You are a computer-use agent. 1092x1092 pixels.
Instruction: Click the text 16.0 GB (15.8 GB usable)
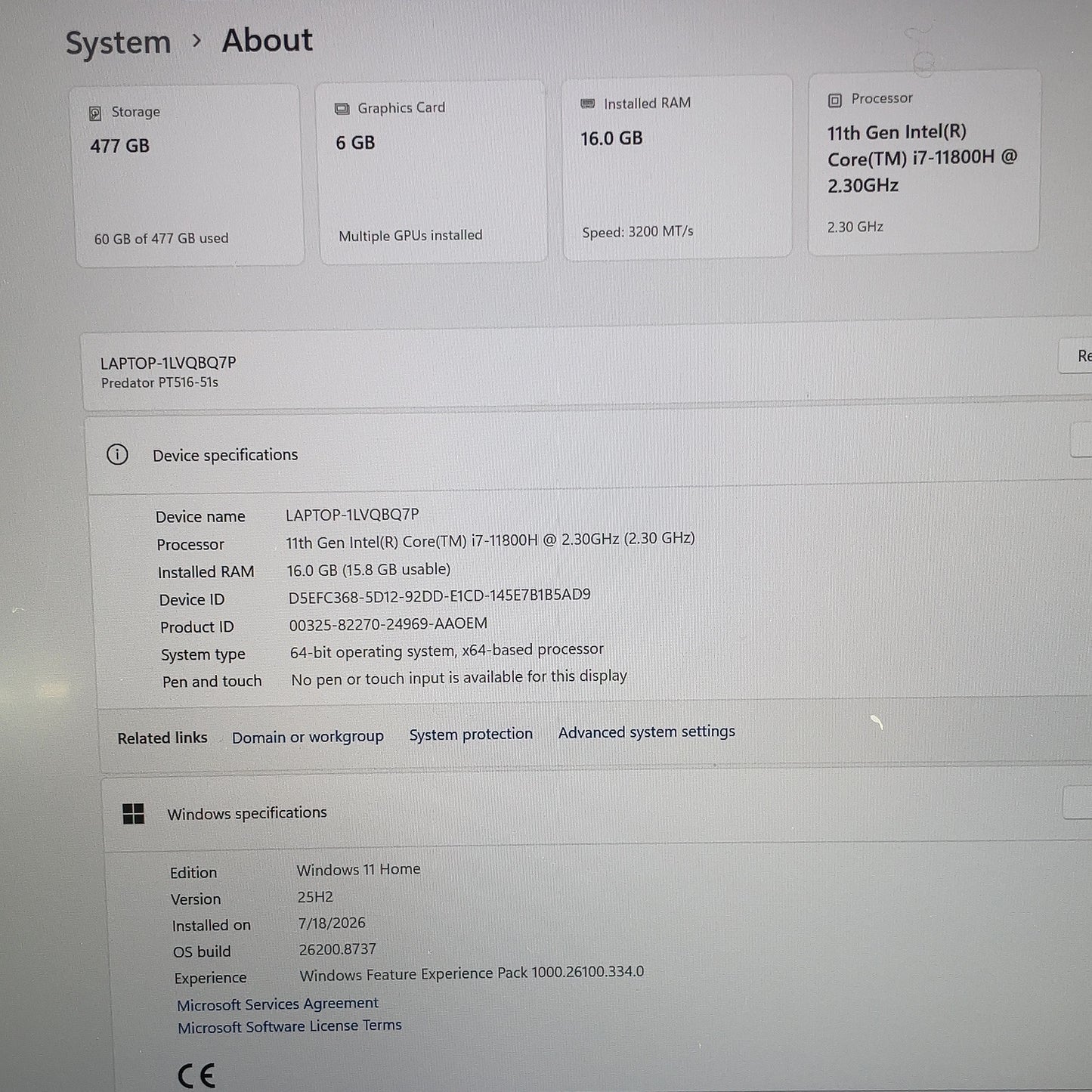pos(369,570)
